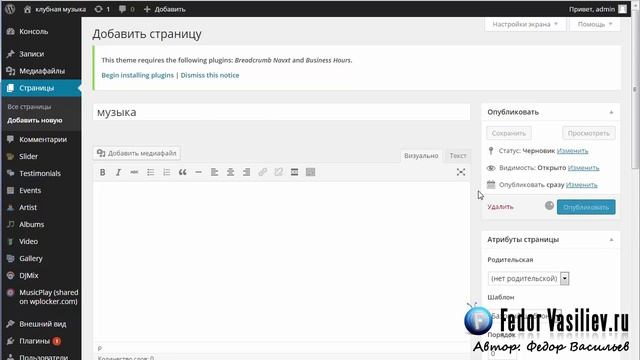
Task: Click Begin installing plugins link
Action: click(x=138, y=75)
